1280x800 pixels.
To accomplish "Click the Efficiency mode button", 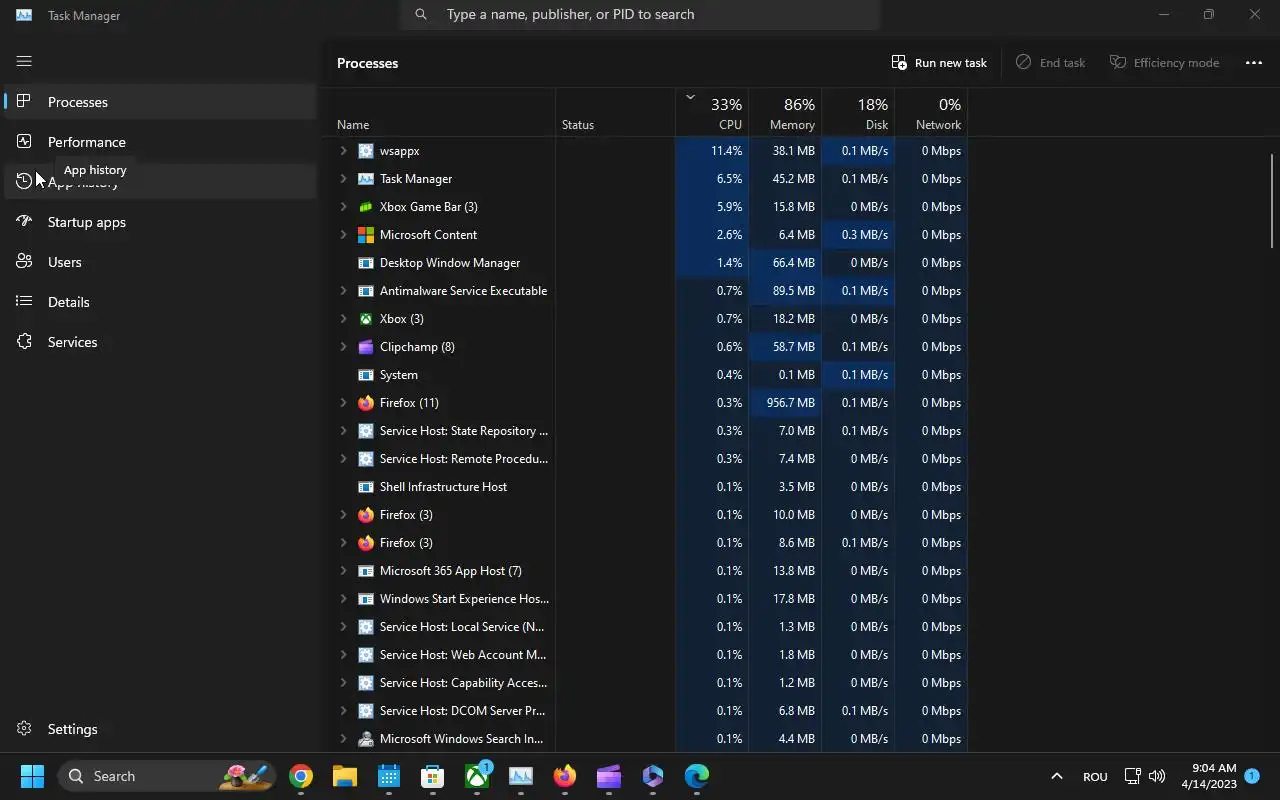I will 1164,63.
